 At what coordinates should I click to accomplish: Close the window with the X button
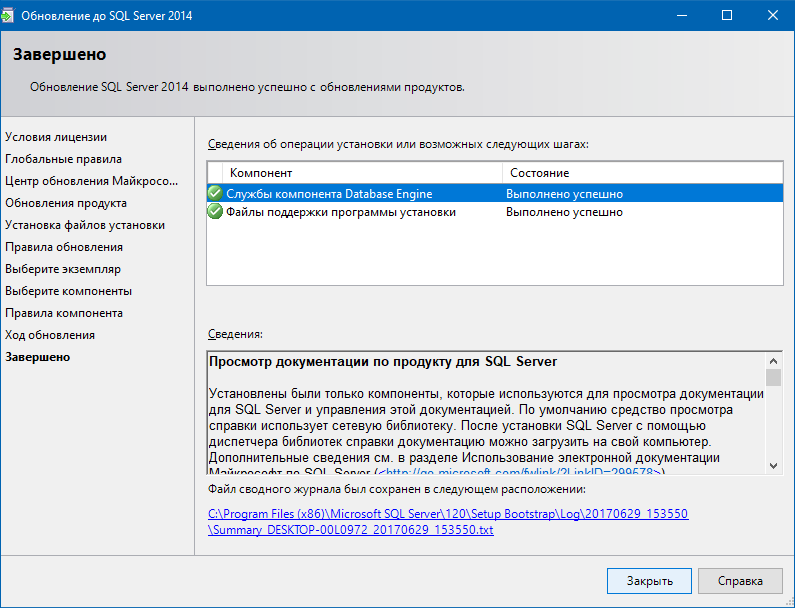tap(772, 15)
